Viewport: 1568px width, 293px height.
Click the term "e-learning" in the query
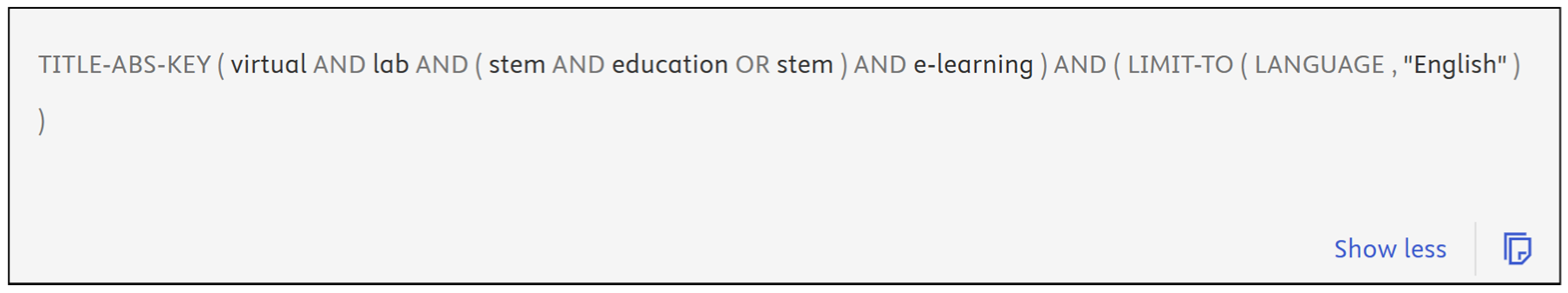click(973, 64)
